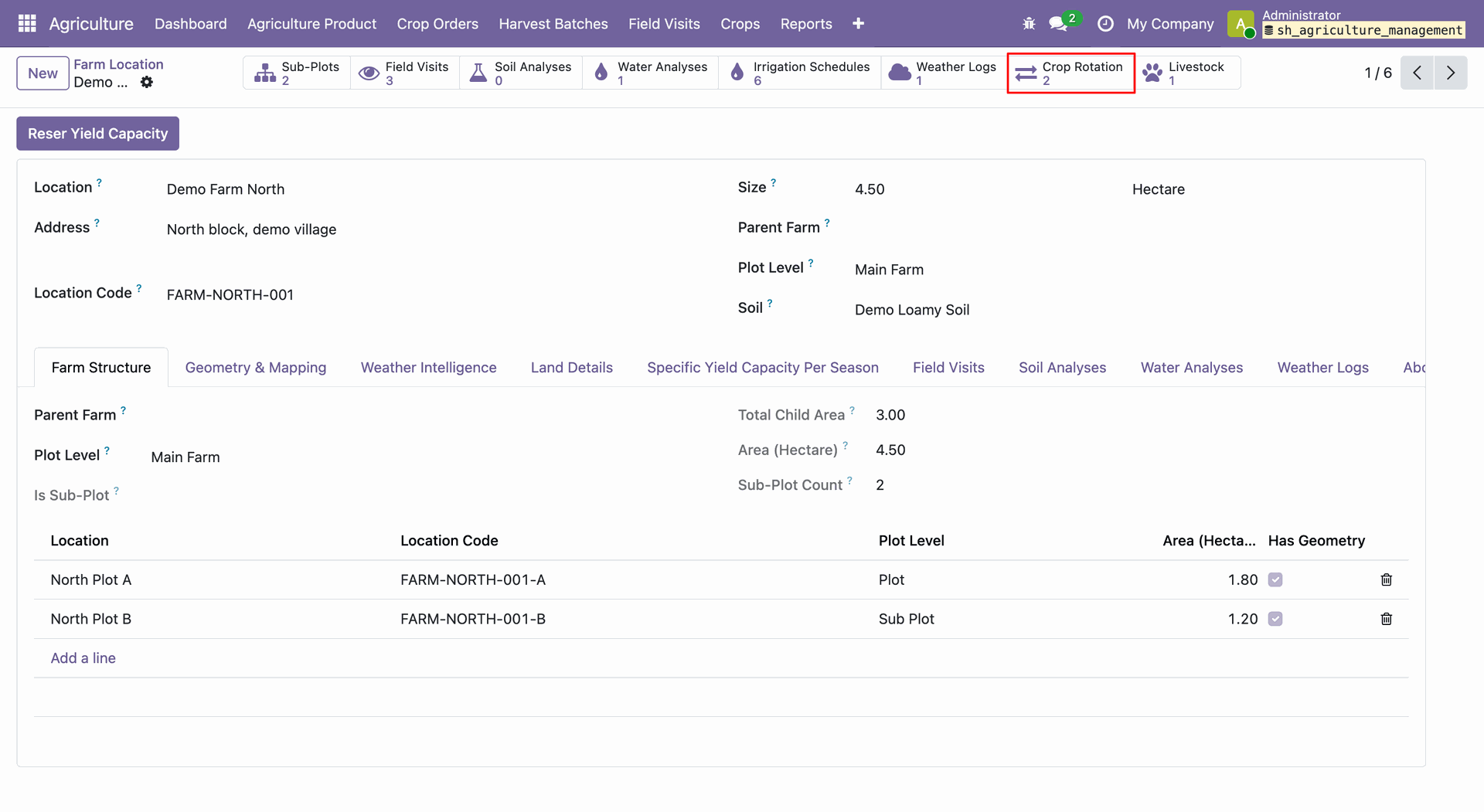The image size is (1484, 812).
Task: Open the apps grid menu icon
Action: pyautogui.click(x=27, y=23)
